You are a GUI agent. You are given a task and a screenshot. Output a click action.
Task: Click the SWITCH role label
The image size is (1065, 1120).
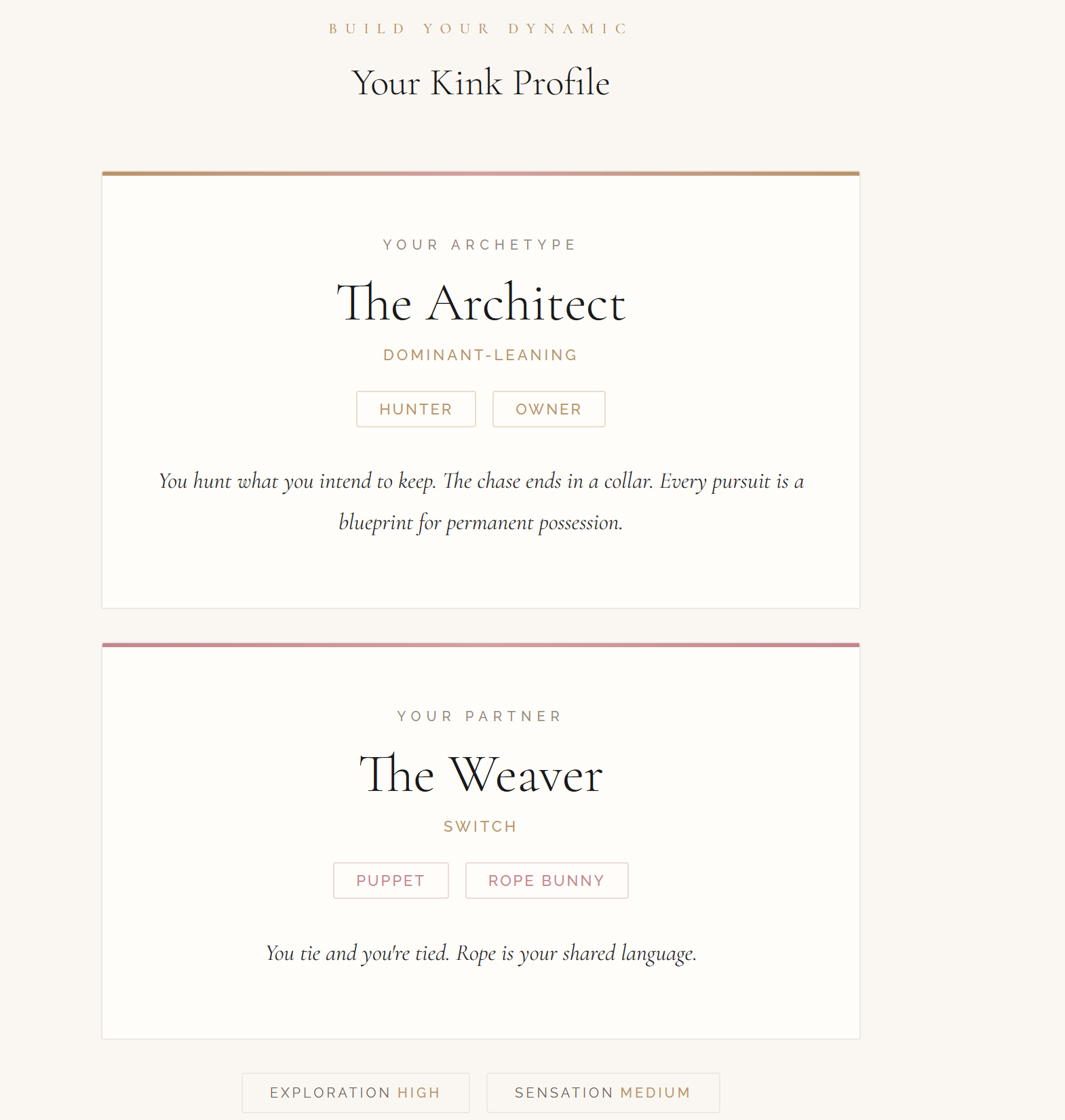[x=480, y=826]
